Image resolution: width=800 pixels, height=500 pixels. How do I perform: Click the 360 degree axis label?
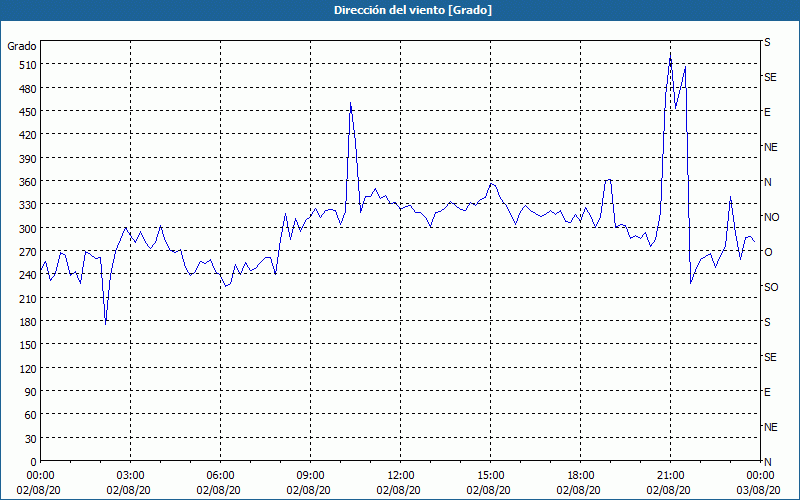[28, 182]
